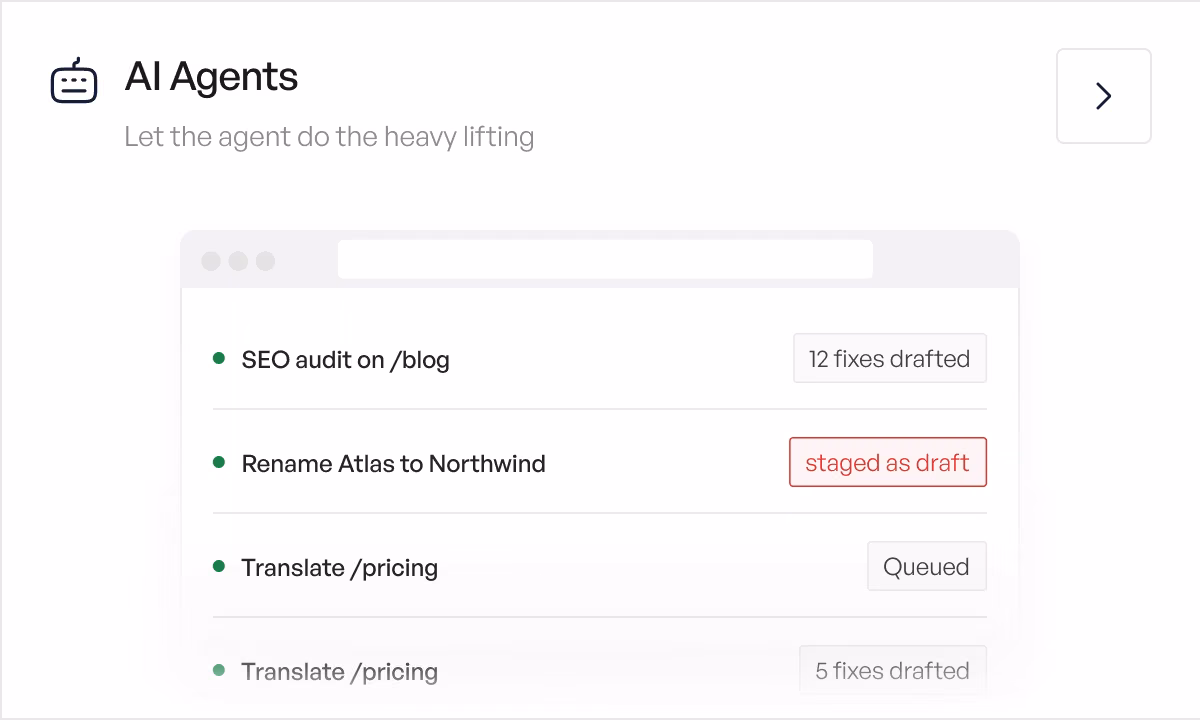Click the third gray window dot
The height and width of the screenshot is (720, 1200).
click(265, 261)
